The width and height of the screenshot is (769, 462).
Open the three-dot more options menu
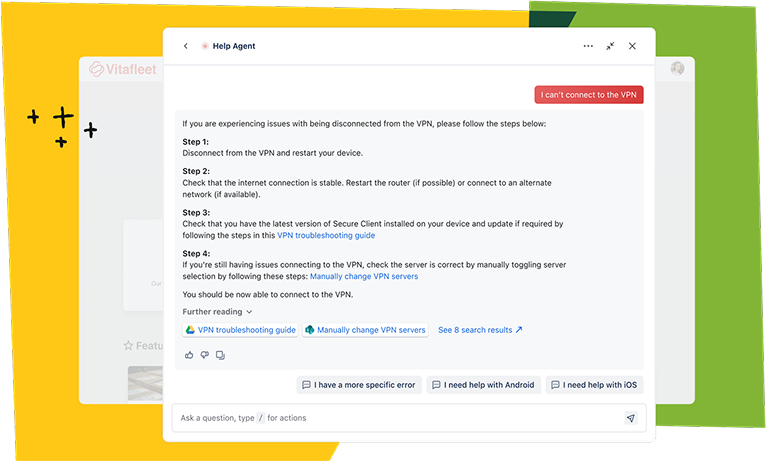tap(588, 46)
